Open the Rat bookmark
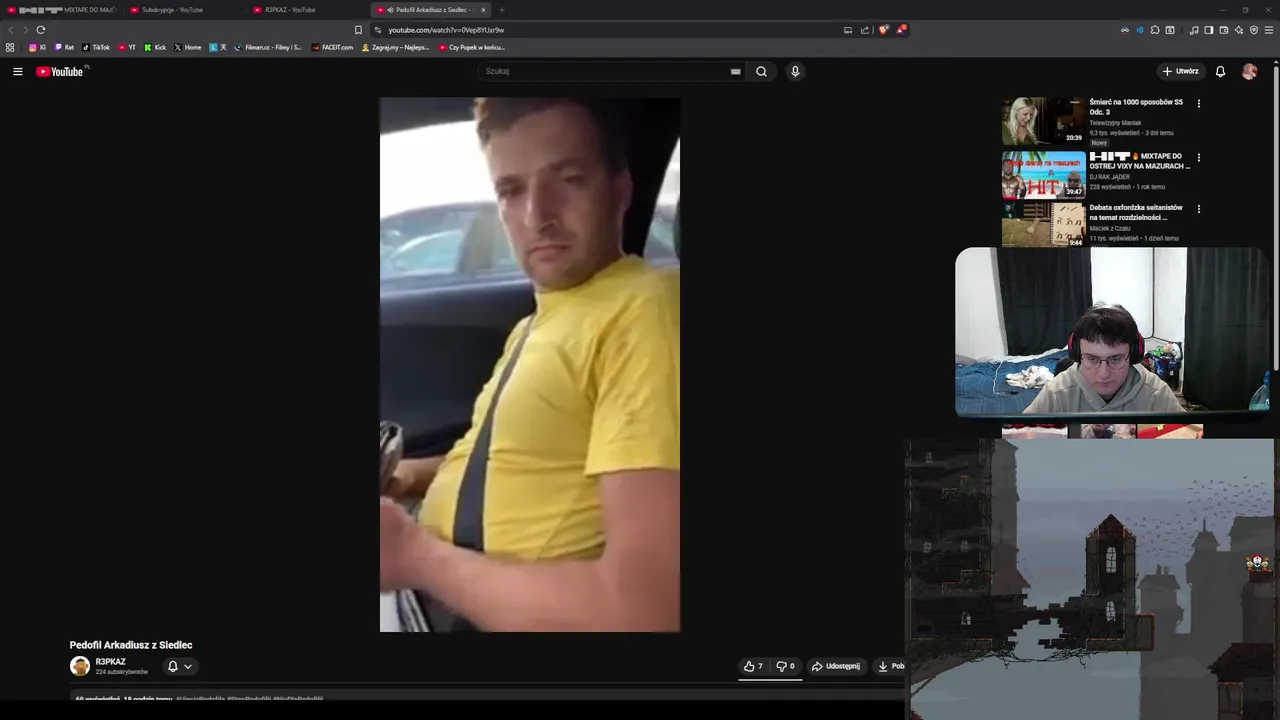Image resolution: width=1280 pixels, height=720 pixels. point(64,47)
